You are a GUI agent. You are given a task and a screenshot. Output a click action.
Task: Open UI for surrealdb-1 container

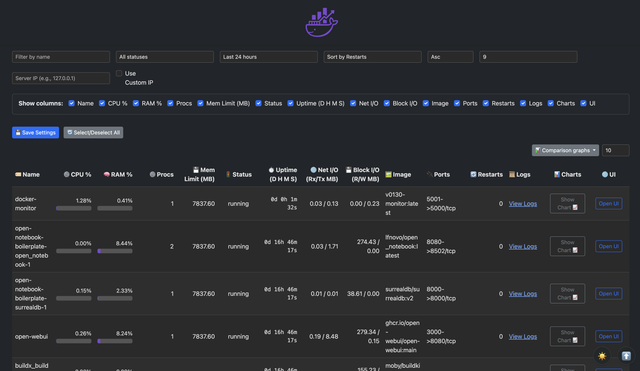[x=609, y=293]
